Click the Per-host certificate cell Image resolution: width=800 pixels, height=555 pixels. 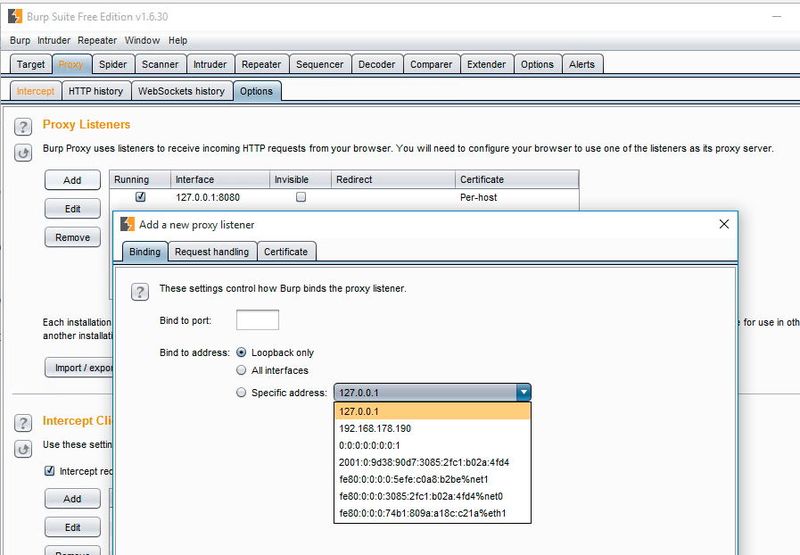click(517, 197)
